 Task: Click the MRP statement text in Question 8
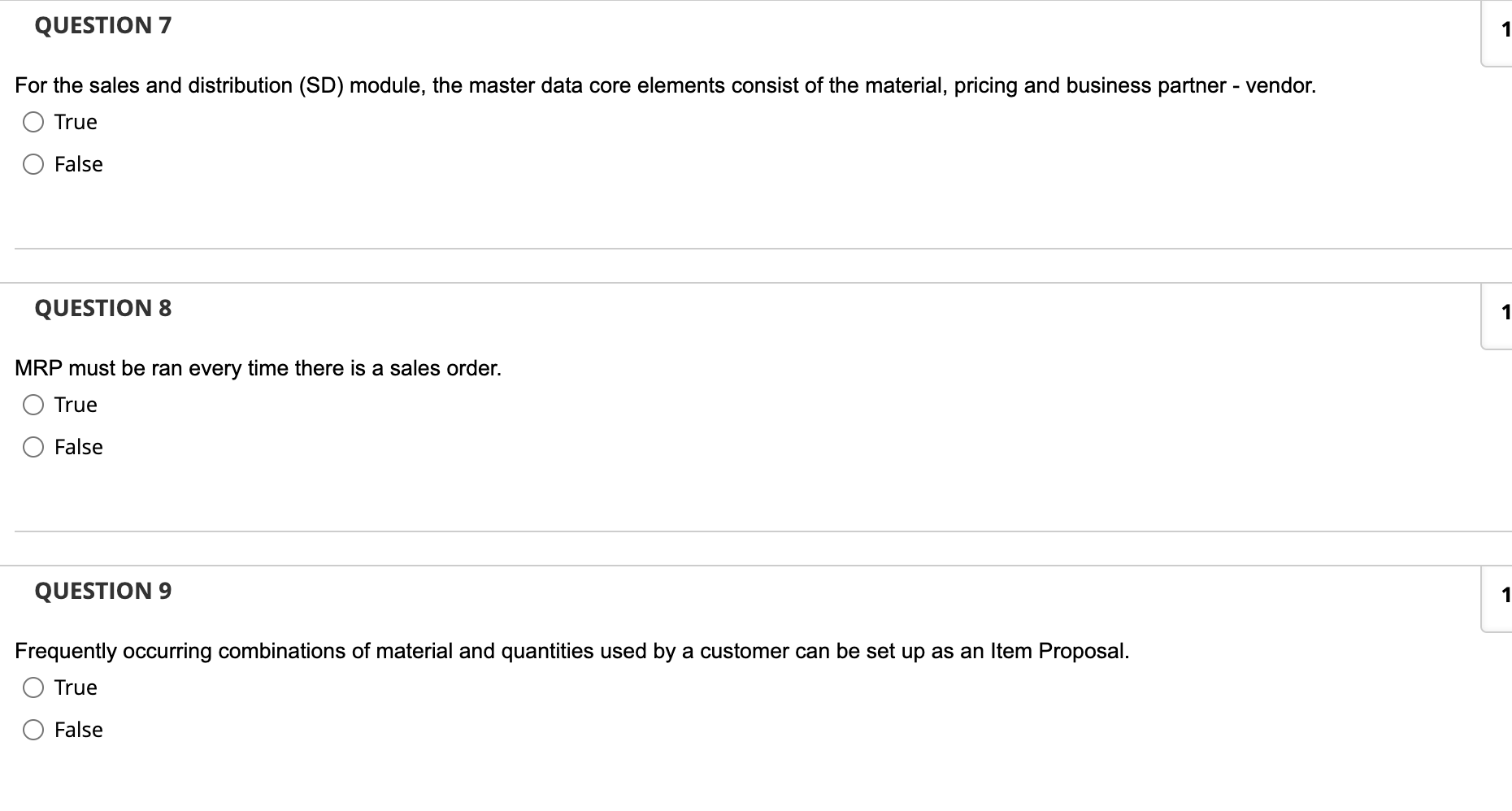pos(259,368)
